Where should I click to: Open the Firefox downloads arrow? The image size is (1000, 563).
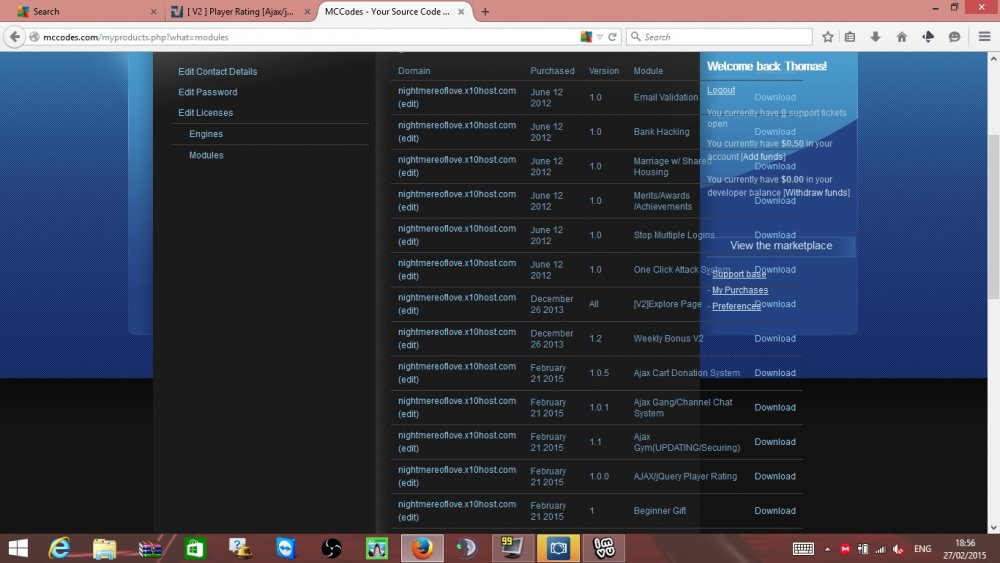876,37
